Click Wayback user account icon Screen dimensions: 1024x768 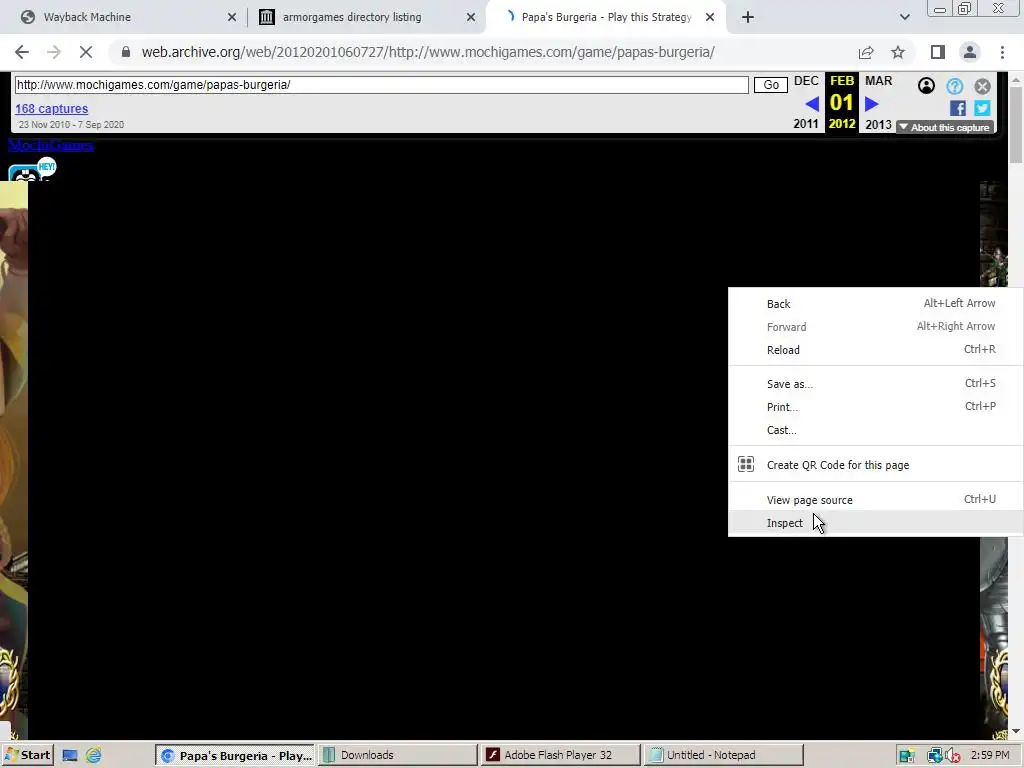tap(926, 86)
